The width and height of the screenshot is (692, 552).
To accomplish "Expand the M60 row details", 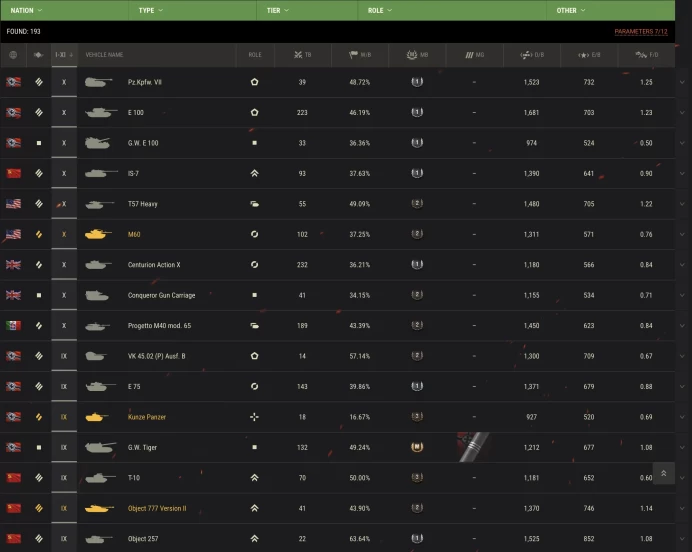I will click(x=682, y=234).
